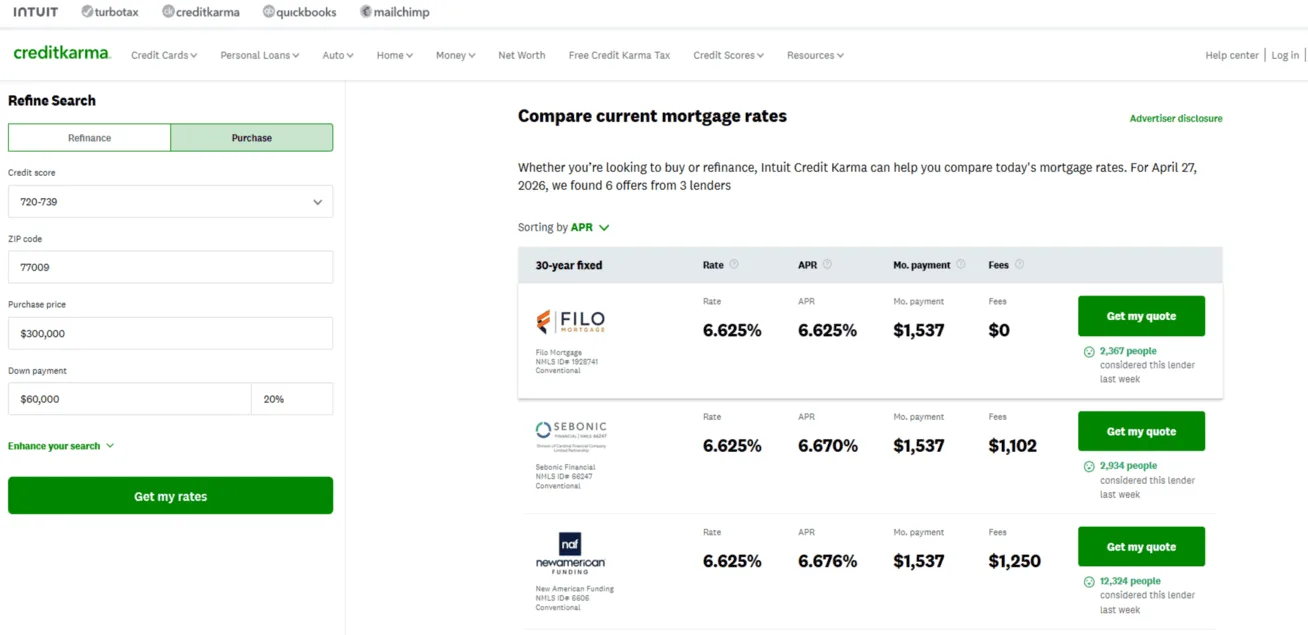
Task: Click the Get my rates button
Action: pyautogui.click(x=170, y=496)
